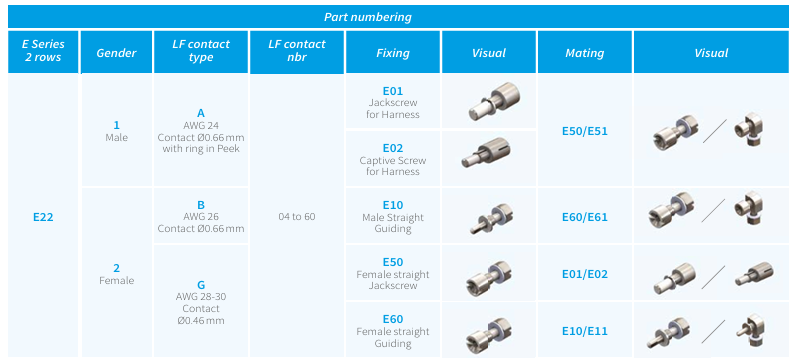The image size is (795, 363).
Task: Click the Mating column header
Action: coord(585,52)
